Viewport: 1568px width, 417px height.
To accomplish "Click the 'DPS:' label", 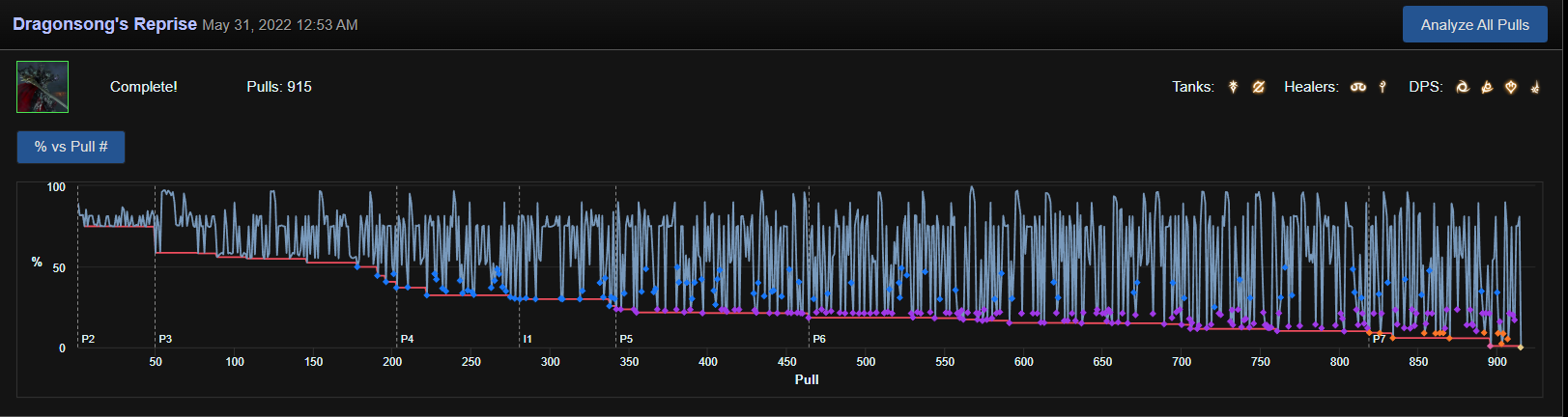I will [1426, 87].
